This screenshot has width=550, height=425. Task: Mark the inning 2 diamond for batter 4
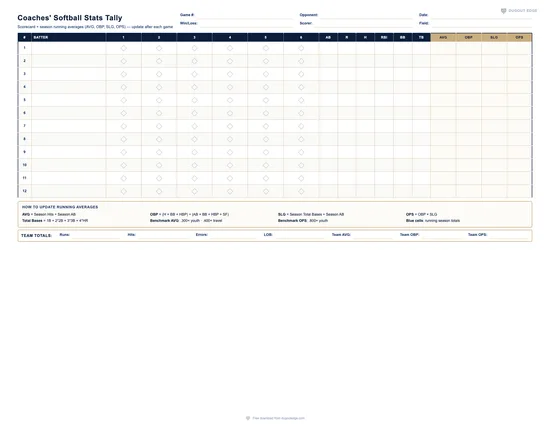(x=159, y=87)
